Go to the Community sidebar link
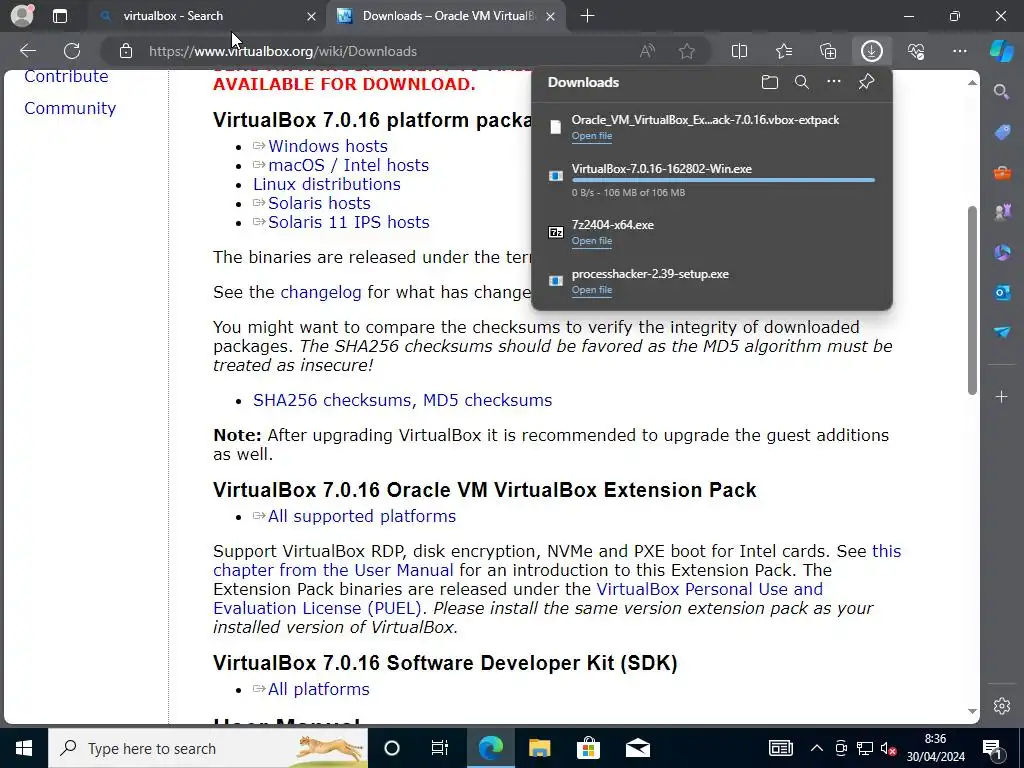 coord(70,108)
